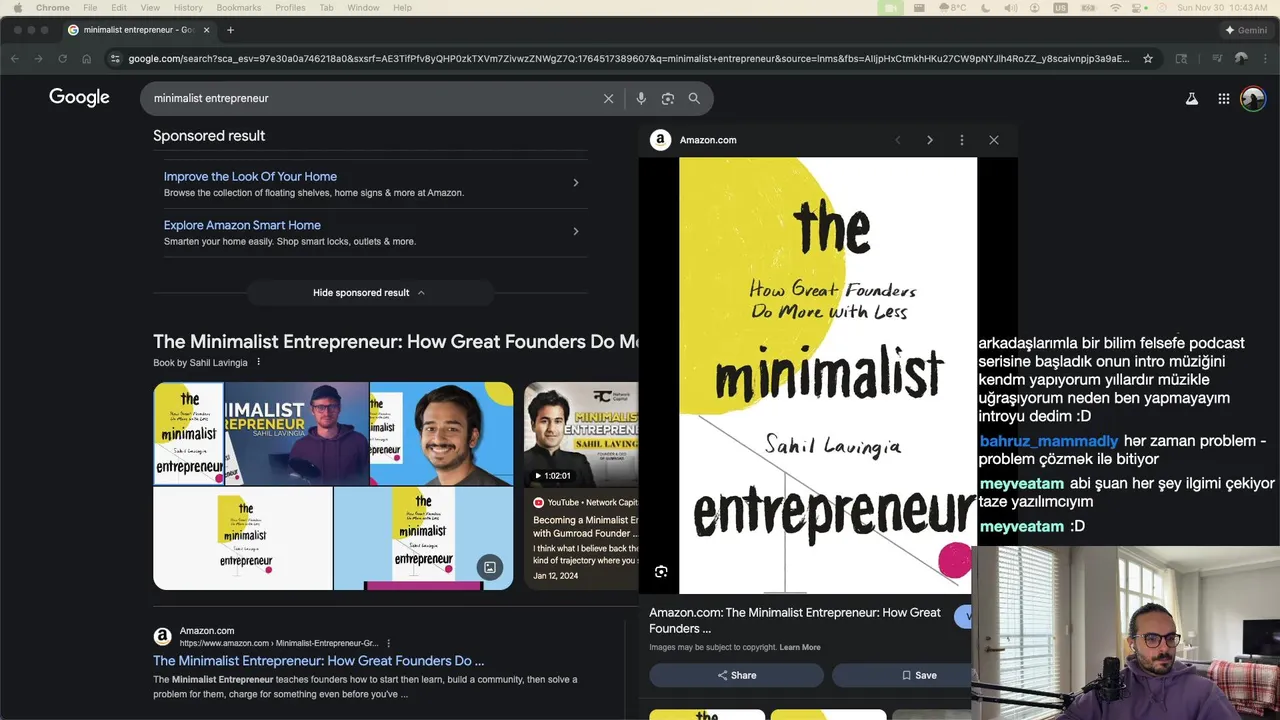Select the minimalist entrepreneur browser tab

coord(138,30)
